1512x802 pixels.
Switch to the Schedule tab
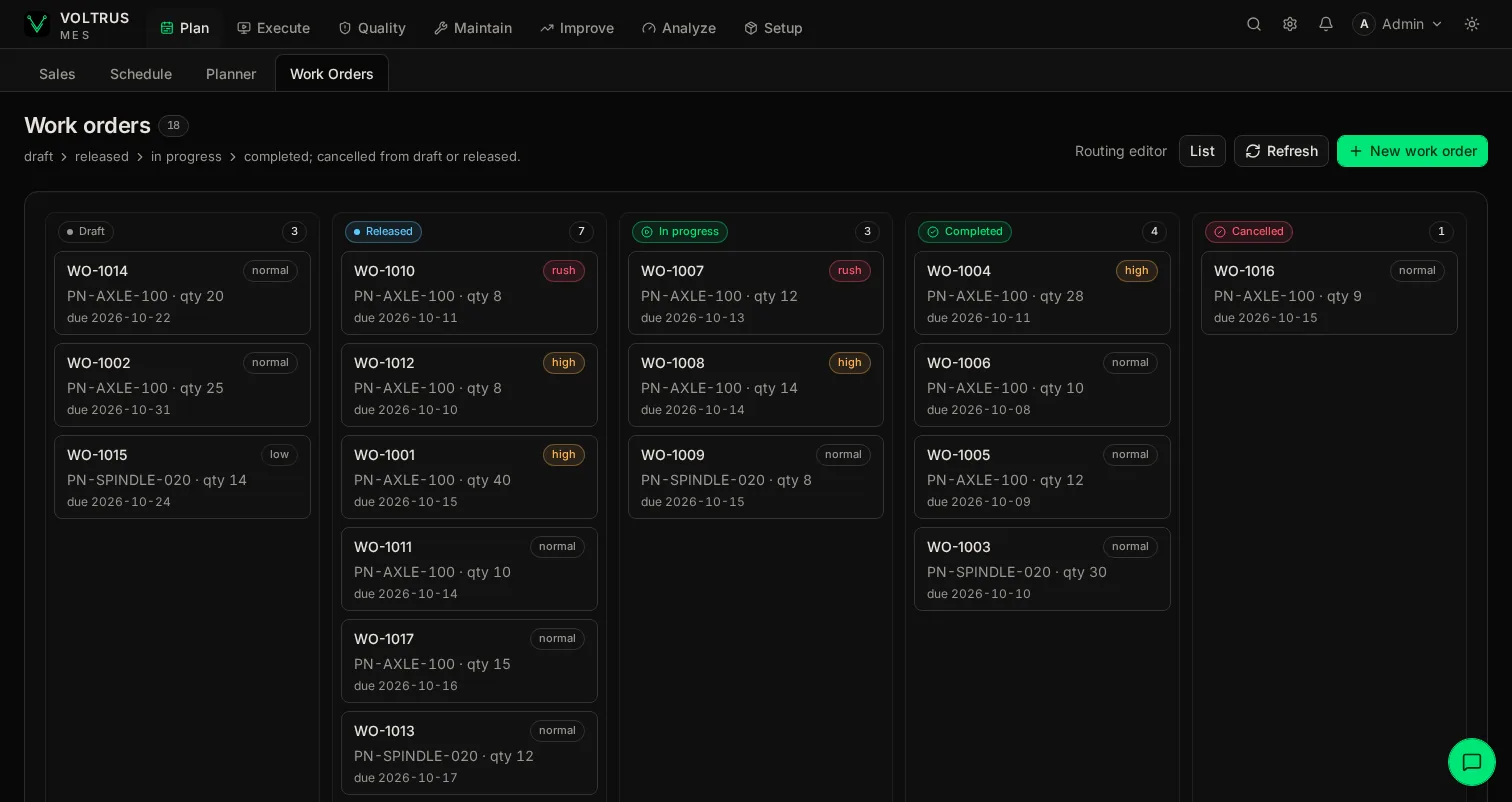(x=141, y=74)
